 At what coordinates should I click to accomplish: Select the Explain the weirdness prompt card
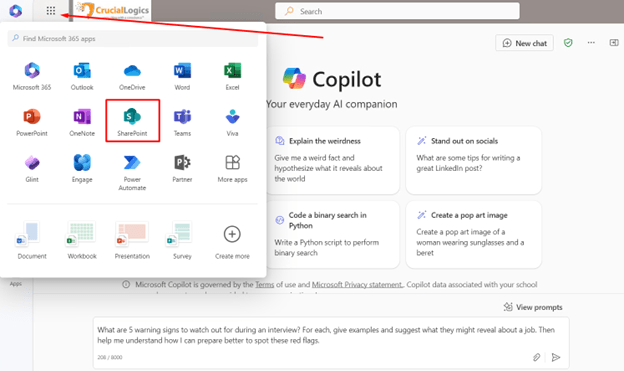click(x=333, y=160)
